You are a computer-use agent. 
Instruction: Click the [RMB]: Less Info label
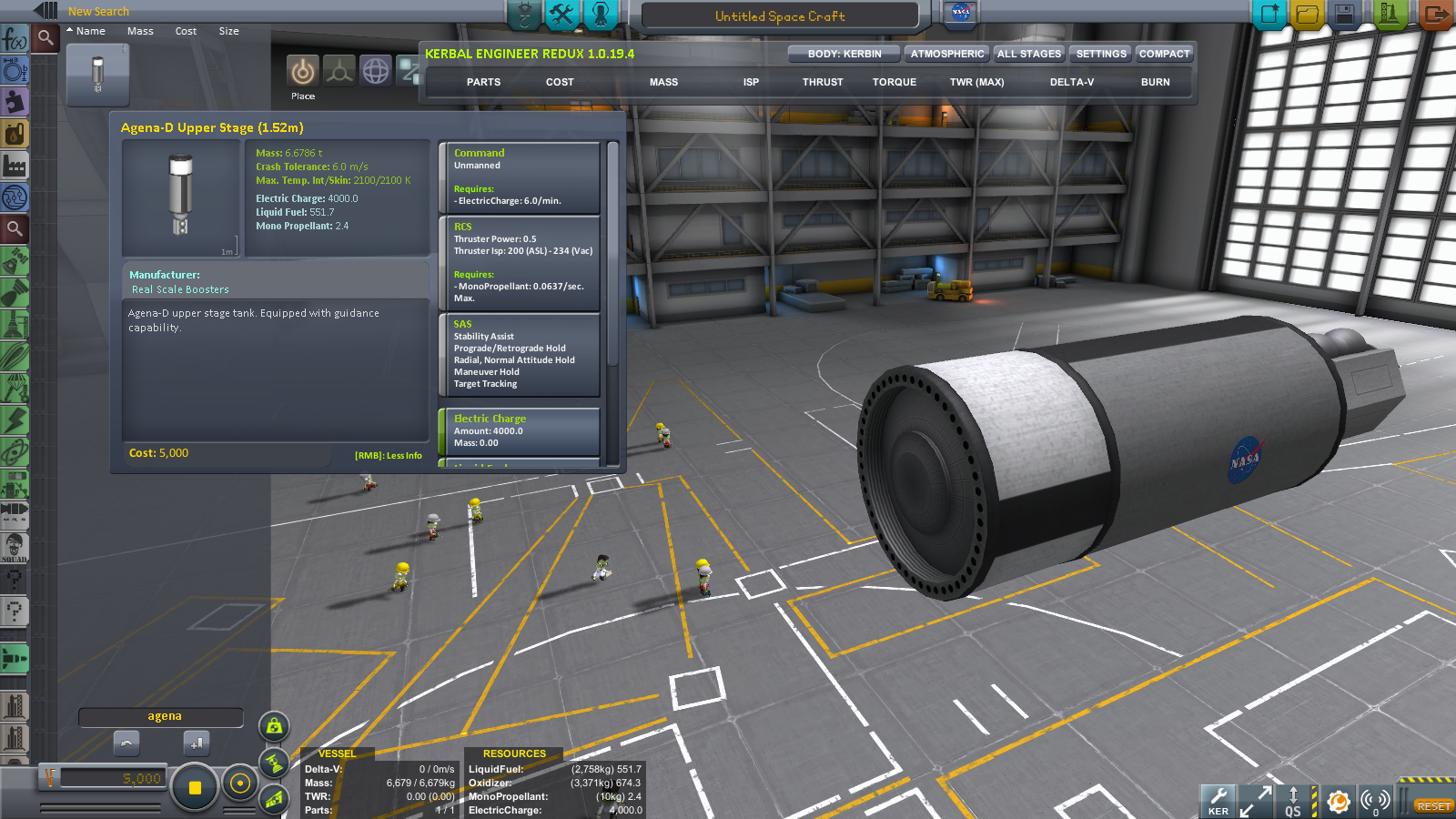(x=389, y=456)
